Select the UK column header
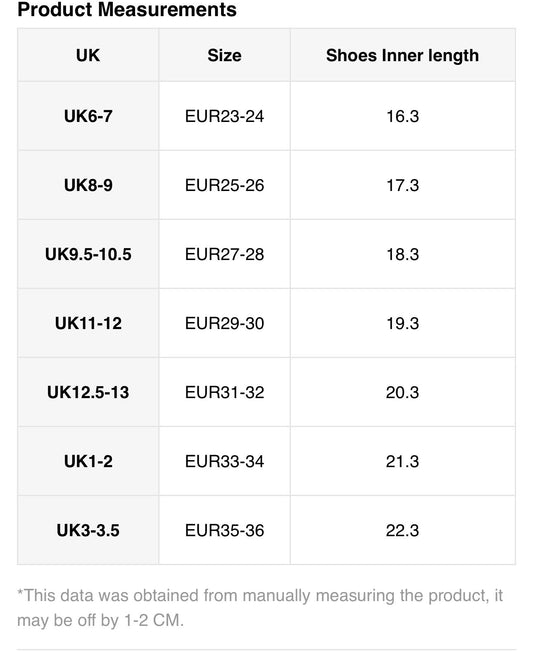Image resolution: width=533 pixels, height=654 pixels. pyautogui.click(x=88, y=55)
